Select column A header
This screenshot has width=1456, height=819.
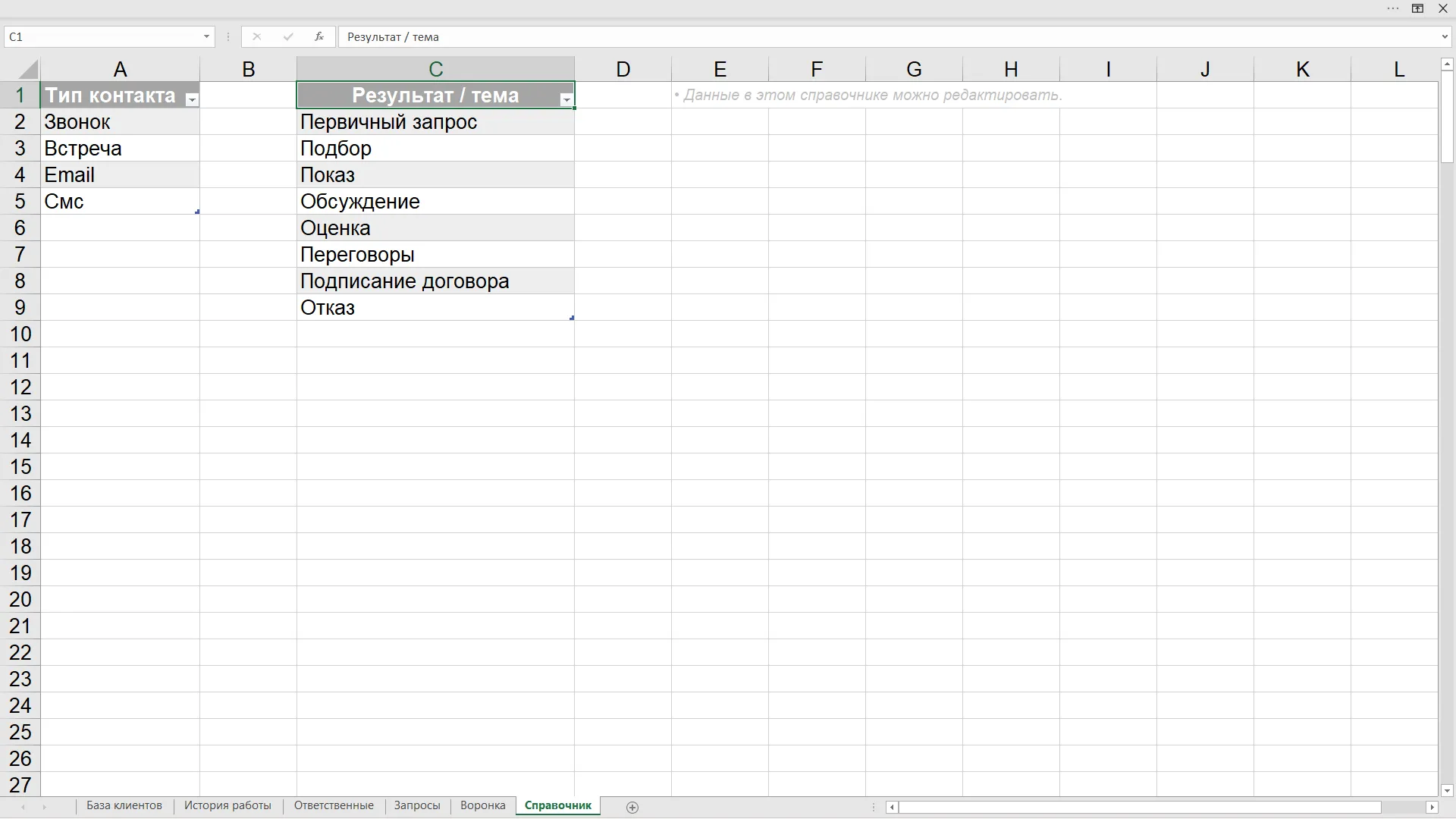(120, 69)
